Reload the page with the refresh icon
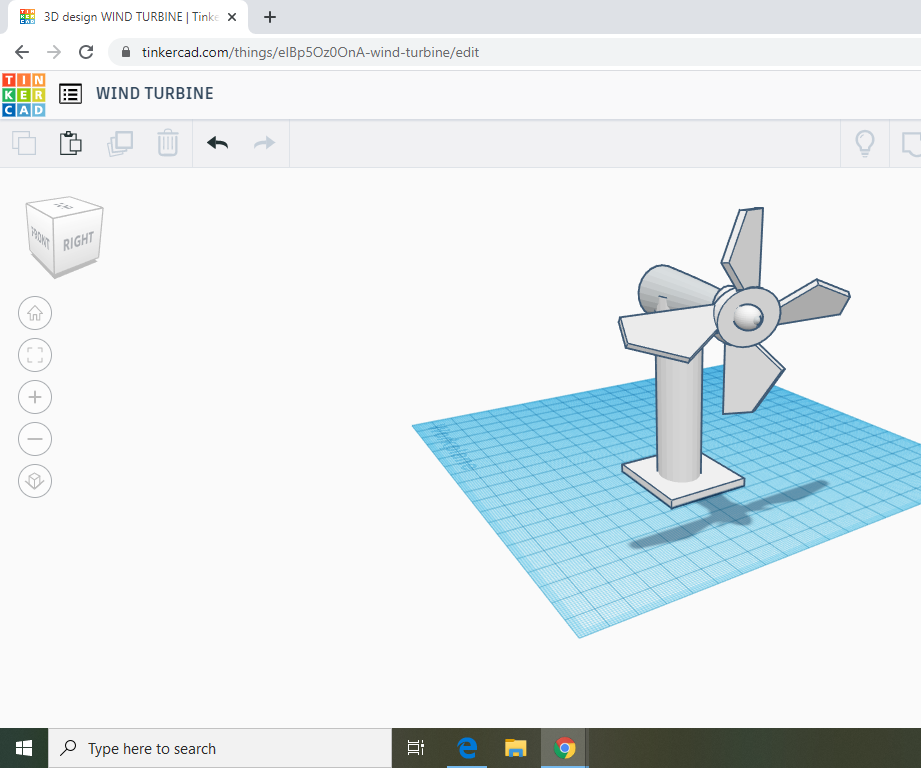The image size is (921, 768). point(85,51)
